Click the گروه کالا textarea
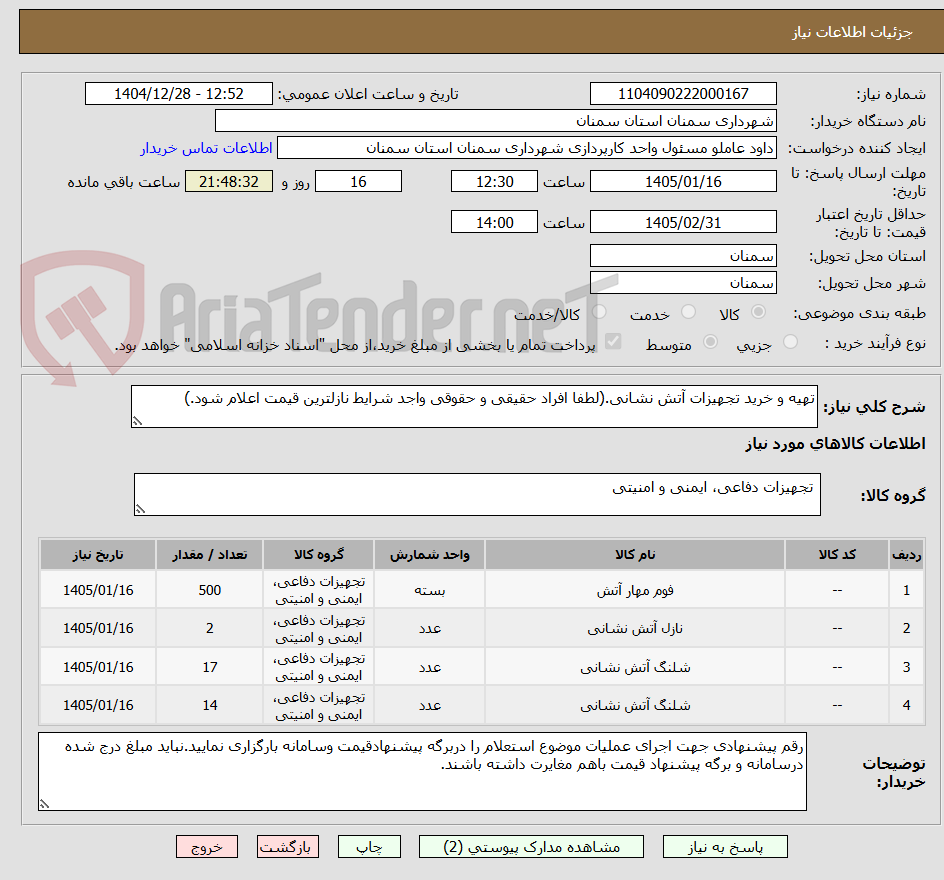Image resolution: width=944 pixels, height=880 pixels. pos(477,494)
